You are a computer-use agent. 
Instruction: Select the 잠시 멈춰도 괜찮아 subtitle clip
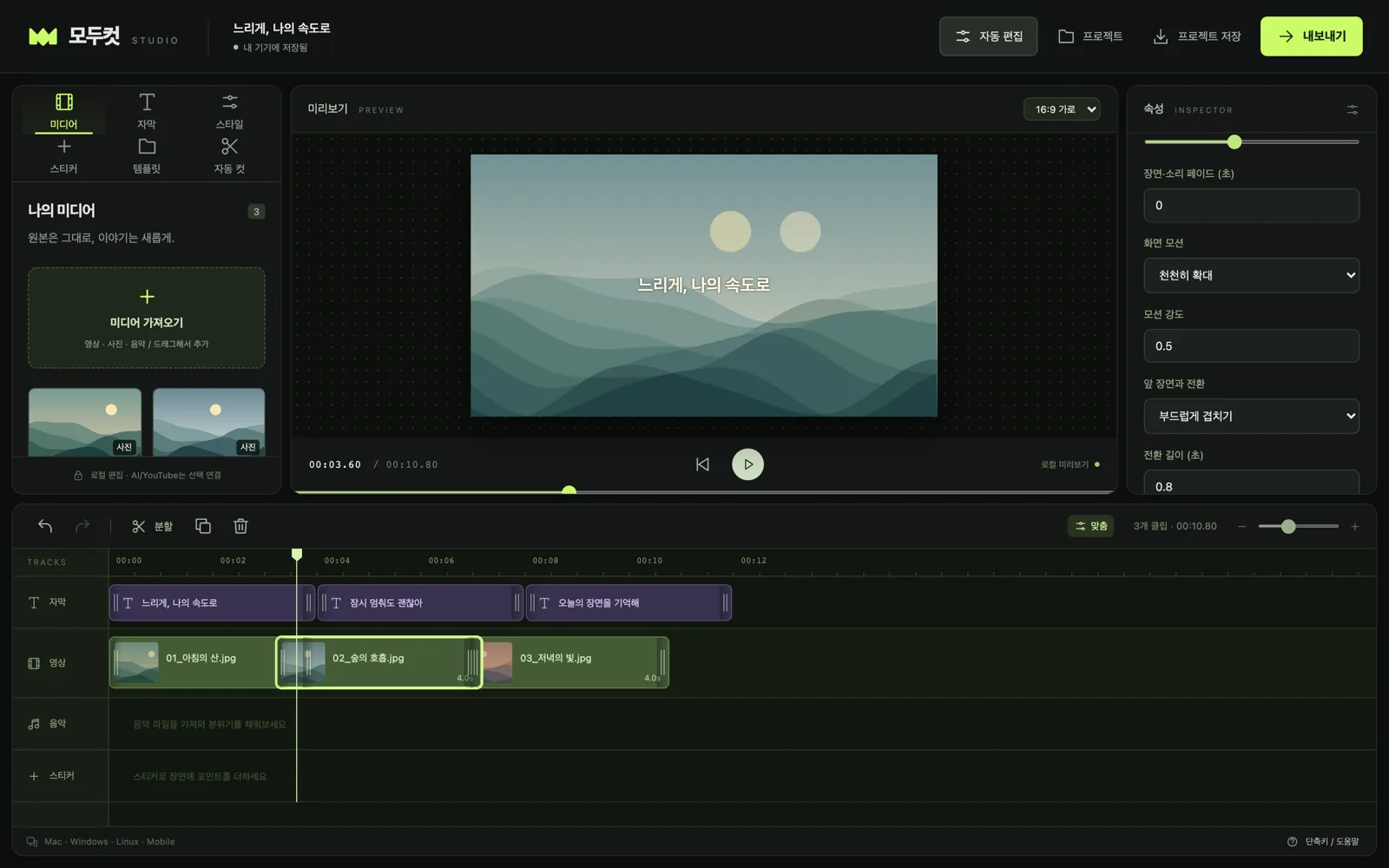click(x=420, y=602)
